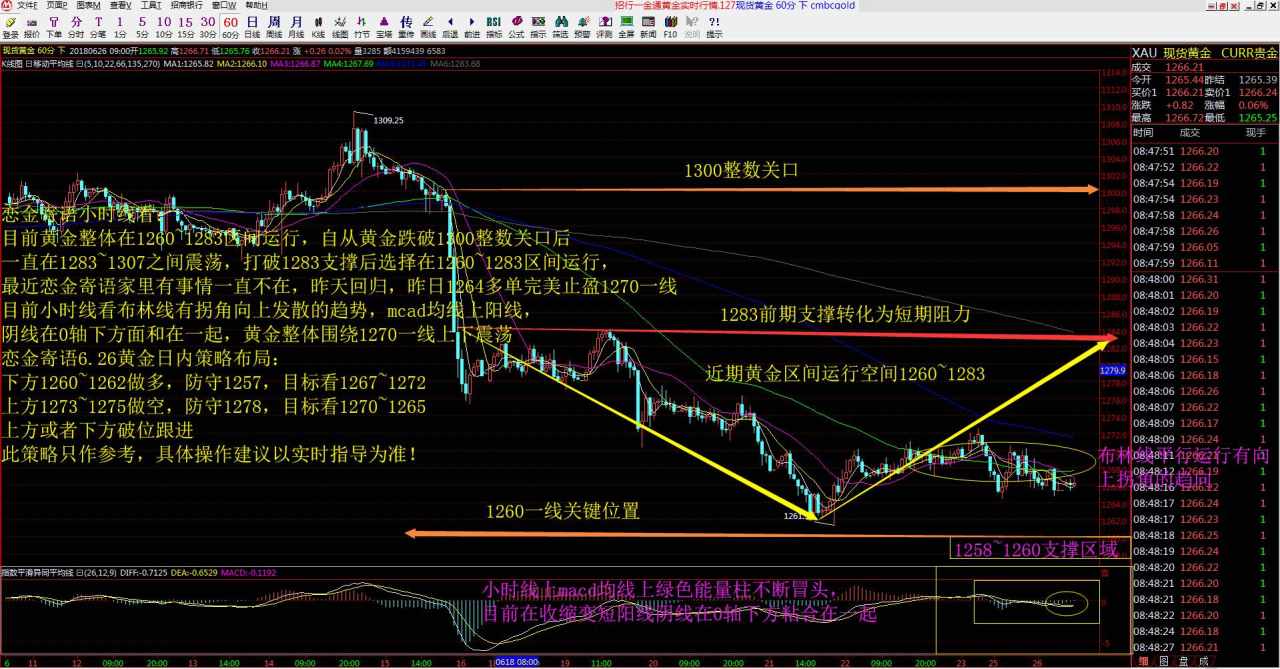Open the 文件F menu
This screenshot has height=669, width=1280.
[27, 6]
